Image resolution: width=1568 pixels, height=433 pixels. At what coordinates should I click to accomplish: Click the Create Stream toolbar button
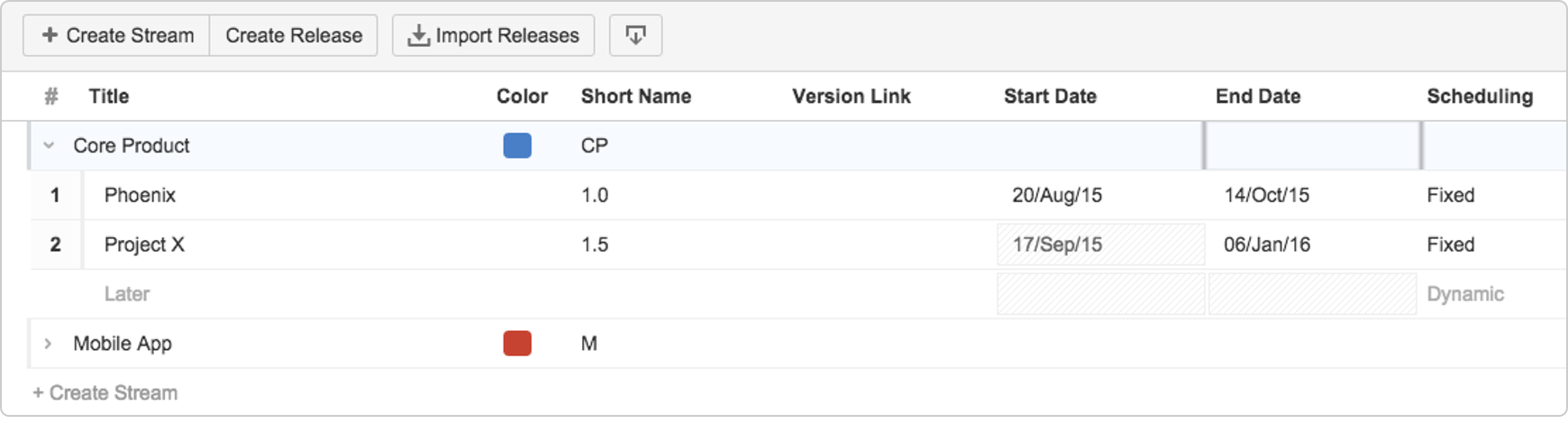(x=117, y=35)
